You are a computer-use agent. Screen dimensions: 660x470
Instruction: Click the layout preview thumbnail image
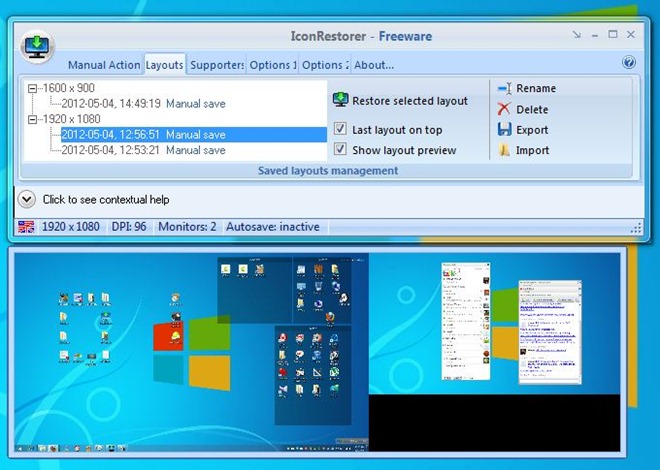pos(317,352)
